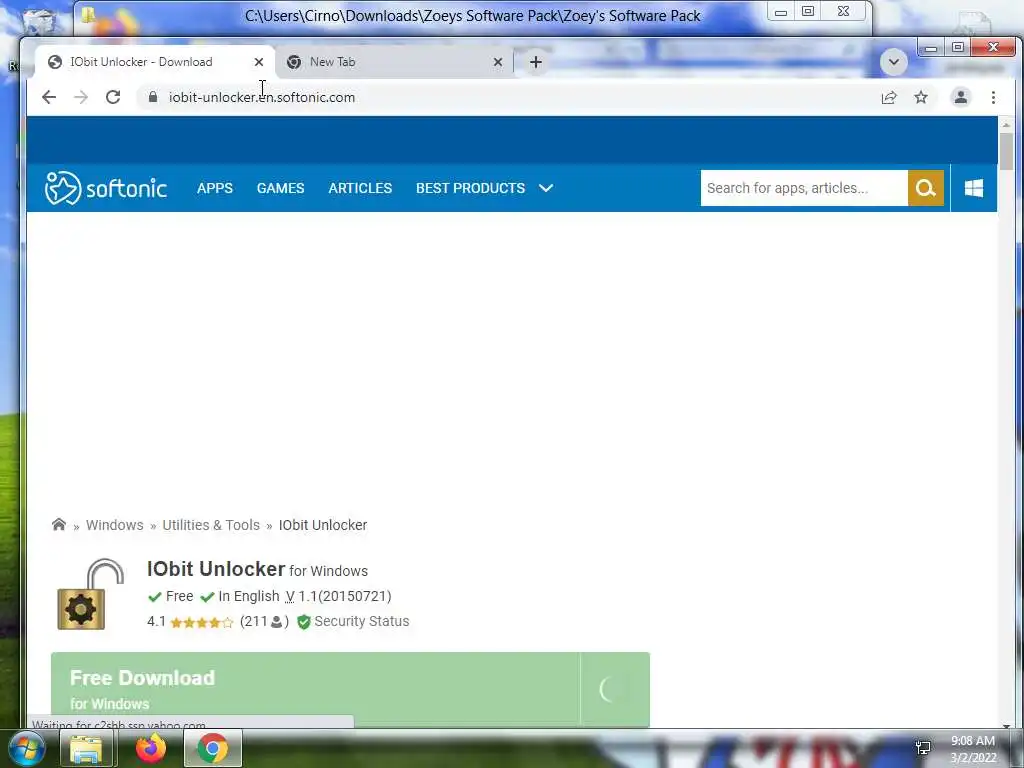This screenshot has height=768, width=1024.
Task: Click the star rating row
Action: point(201,622)
